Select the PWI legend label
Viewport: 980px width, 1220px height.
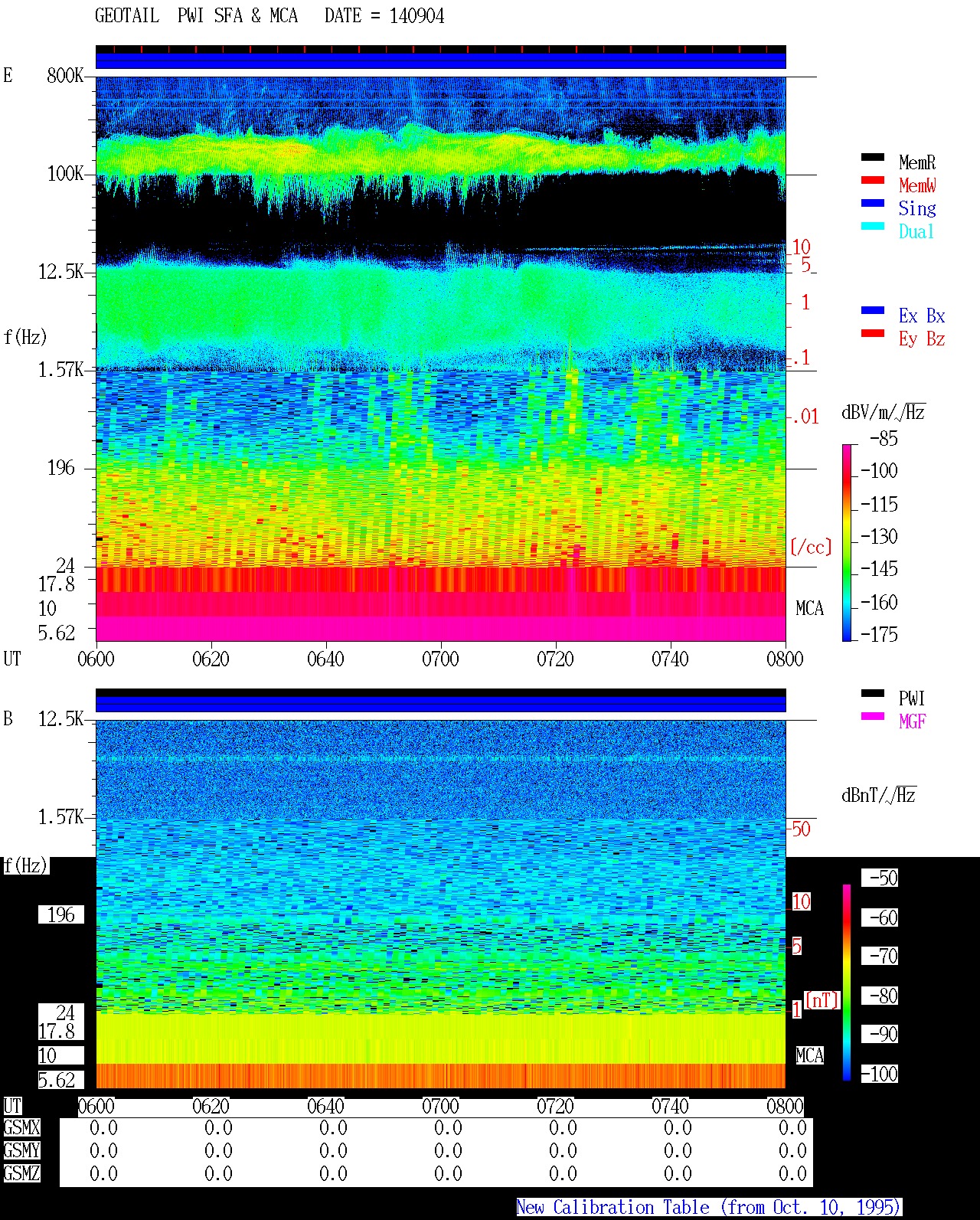(912, 698)
